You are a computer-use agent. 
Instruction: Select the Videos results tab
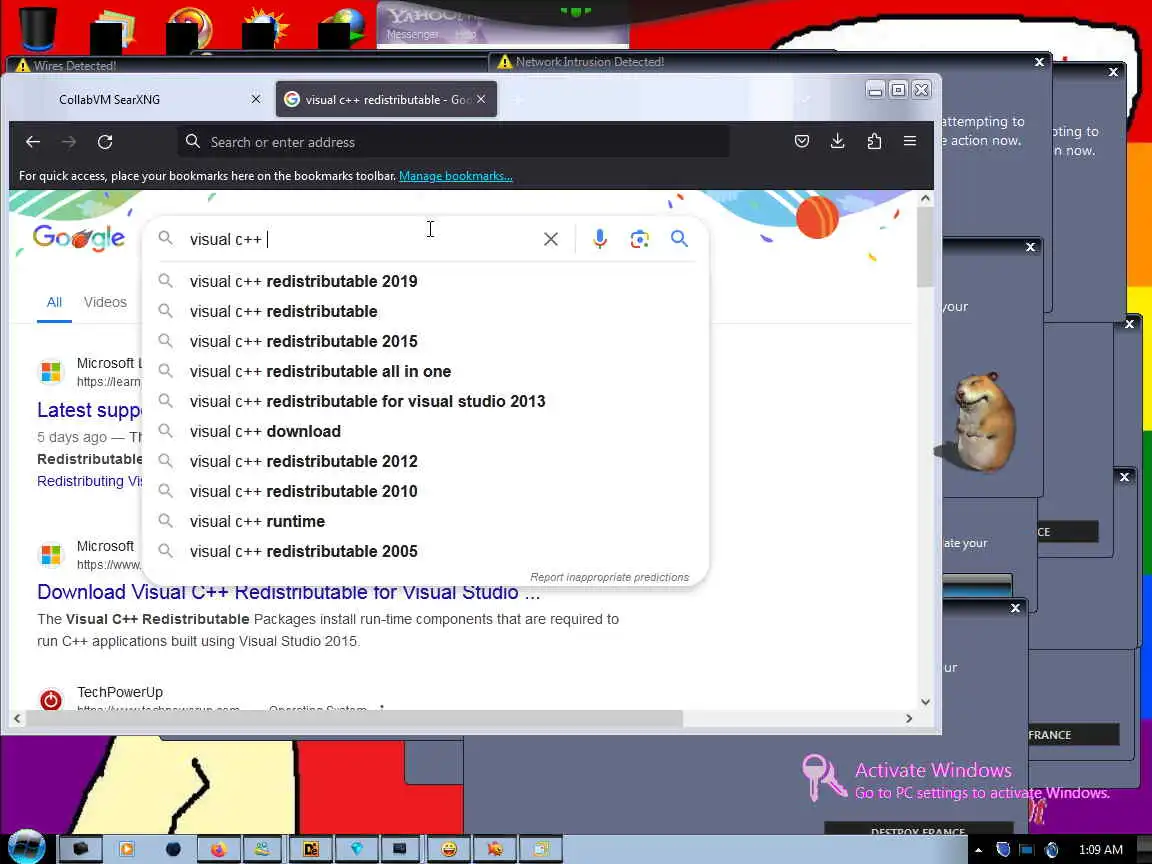point(105,302)
